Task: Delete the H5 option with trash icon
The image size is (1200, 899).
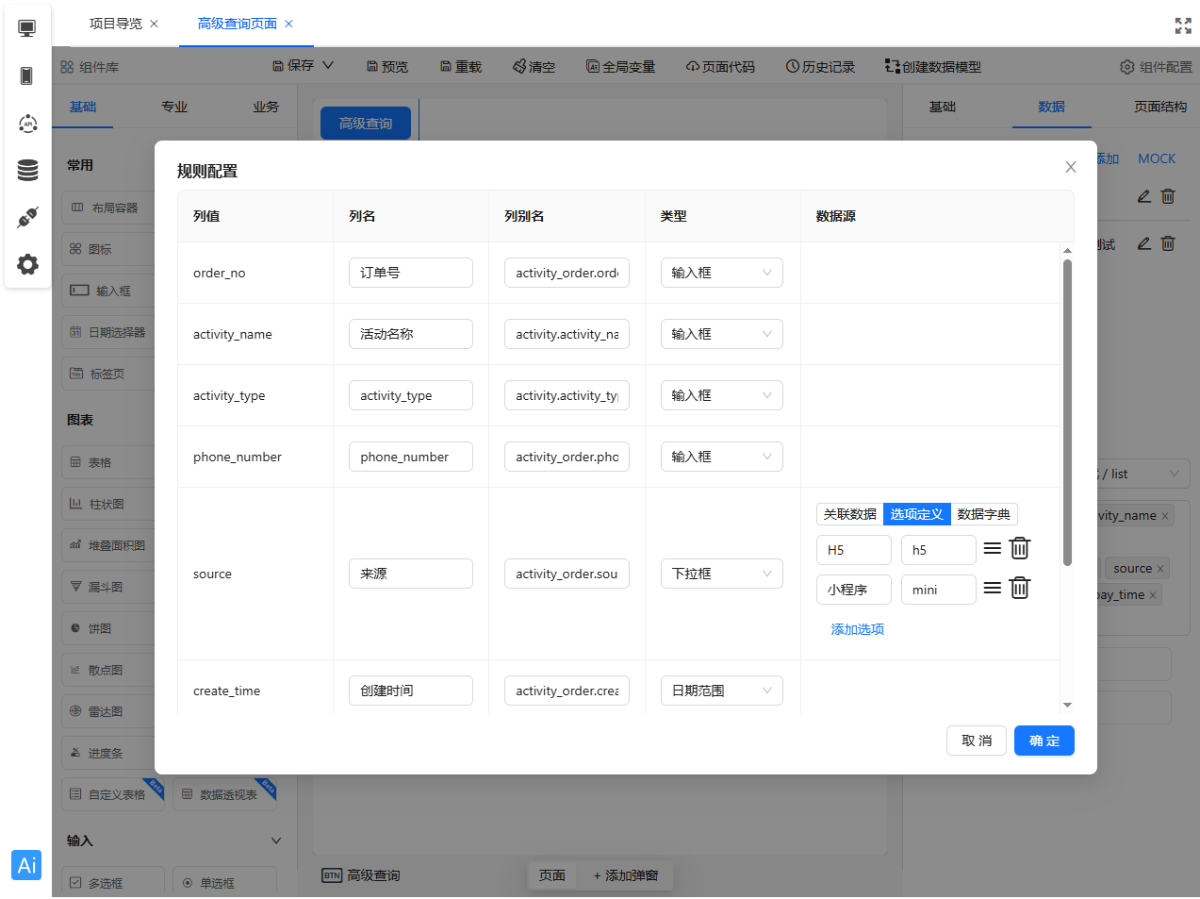Action: 1019,548
